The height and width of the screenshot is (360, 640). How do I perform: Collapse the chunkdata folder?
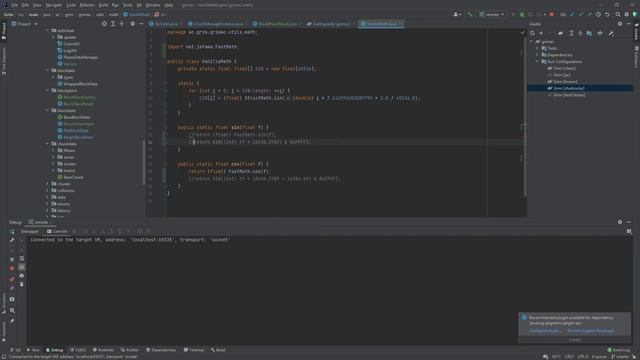47,144
